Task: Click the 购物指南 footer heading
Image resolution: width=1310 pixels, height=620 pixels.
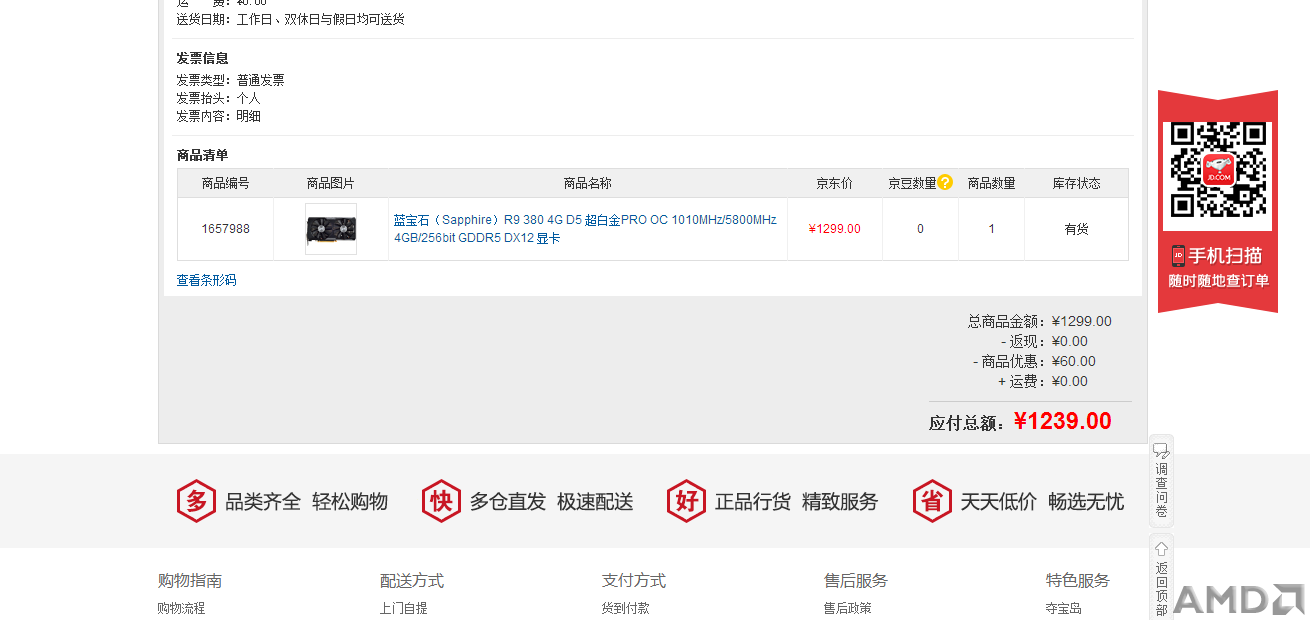Action: tap(190, 581)
